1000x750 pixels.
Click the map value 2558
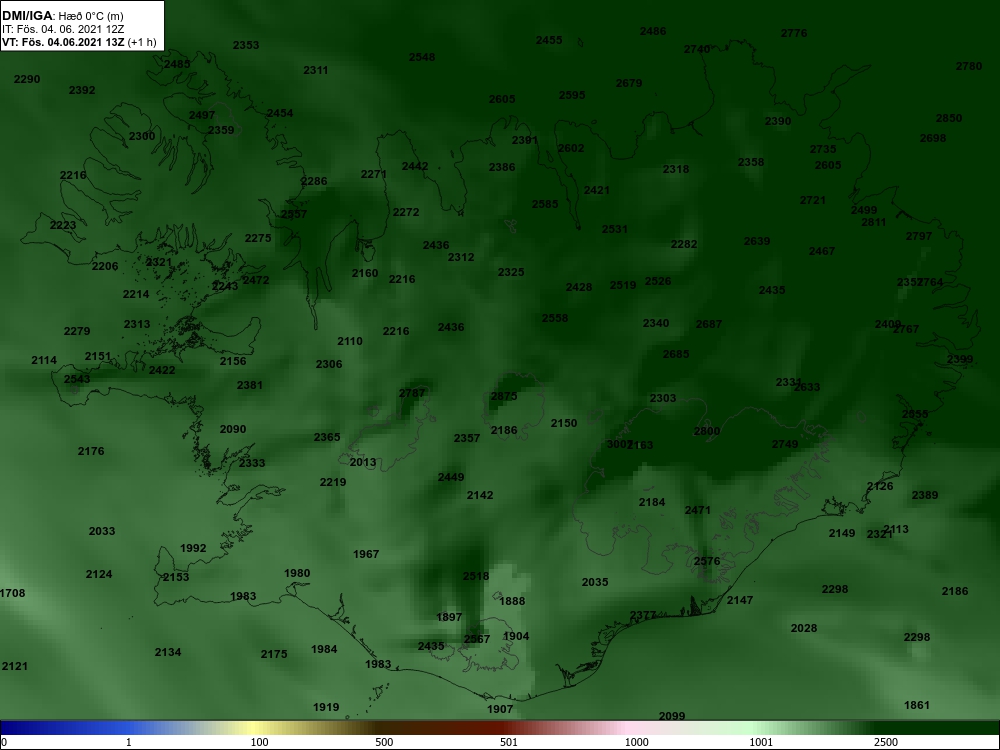coord(554,318)
